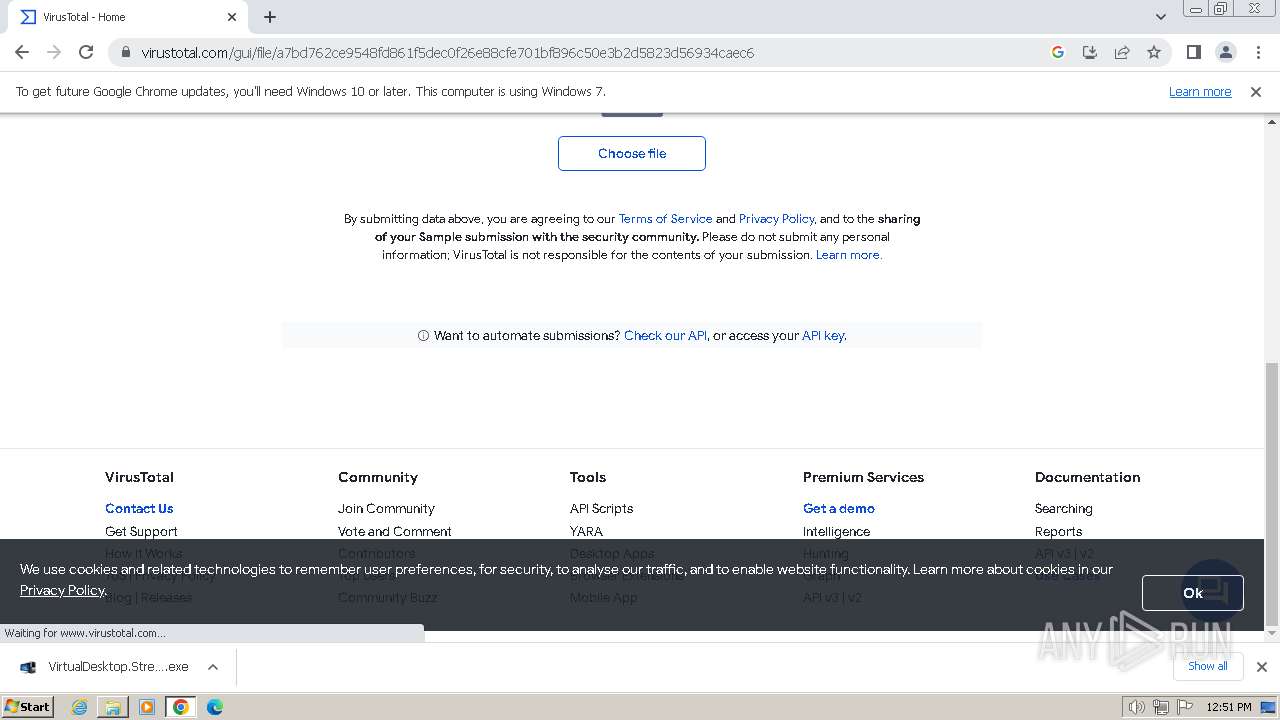Image resolution: width=1280 pixels, height=720 pixels.
Task: Switch to Chrome in the taskbar
Action: click(181, 707)
